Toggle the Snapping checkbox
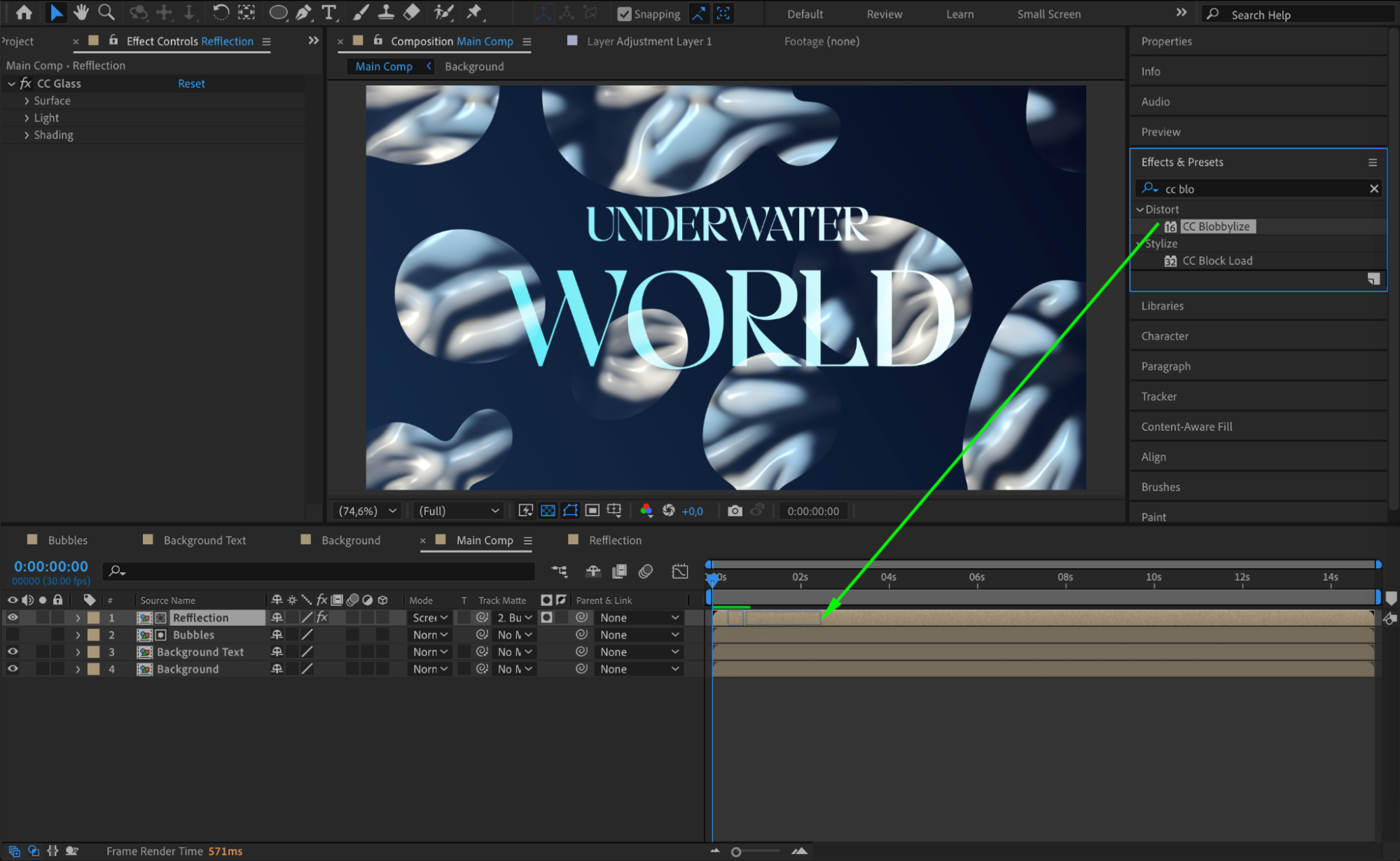Image resolution: width=1400 pixels, height=861 pixels. [x=625, y=14]
